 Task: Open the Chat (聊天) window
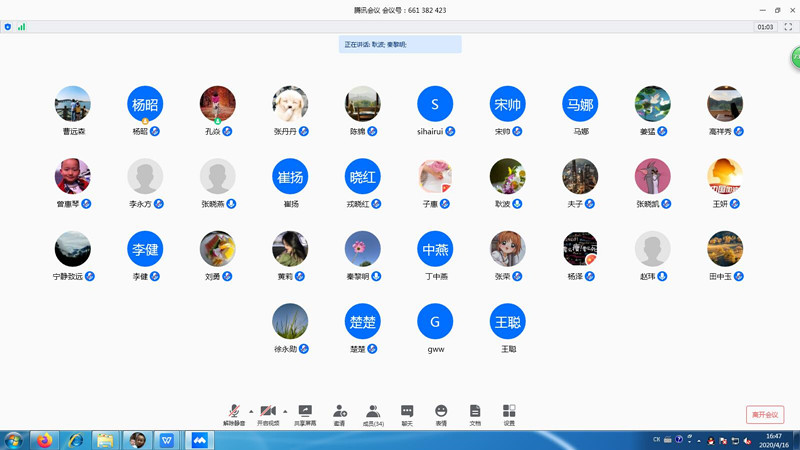(x=407, y=413)
